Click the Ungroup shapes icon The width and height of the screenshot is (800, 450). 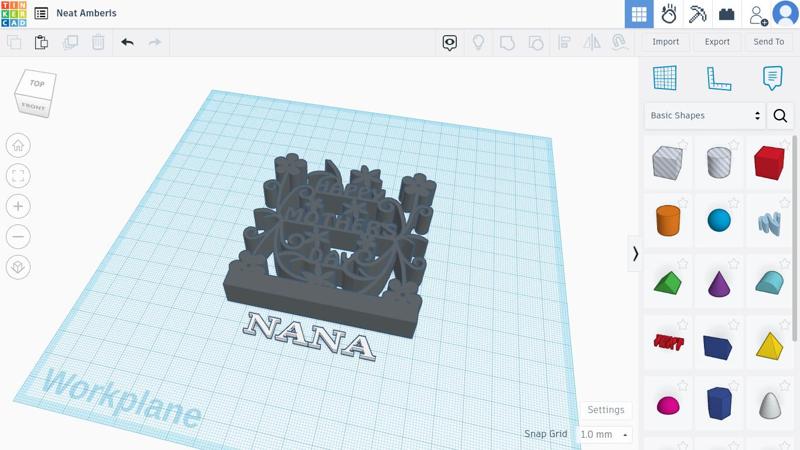pyautogui.click(x=536, y=43)
